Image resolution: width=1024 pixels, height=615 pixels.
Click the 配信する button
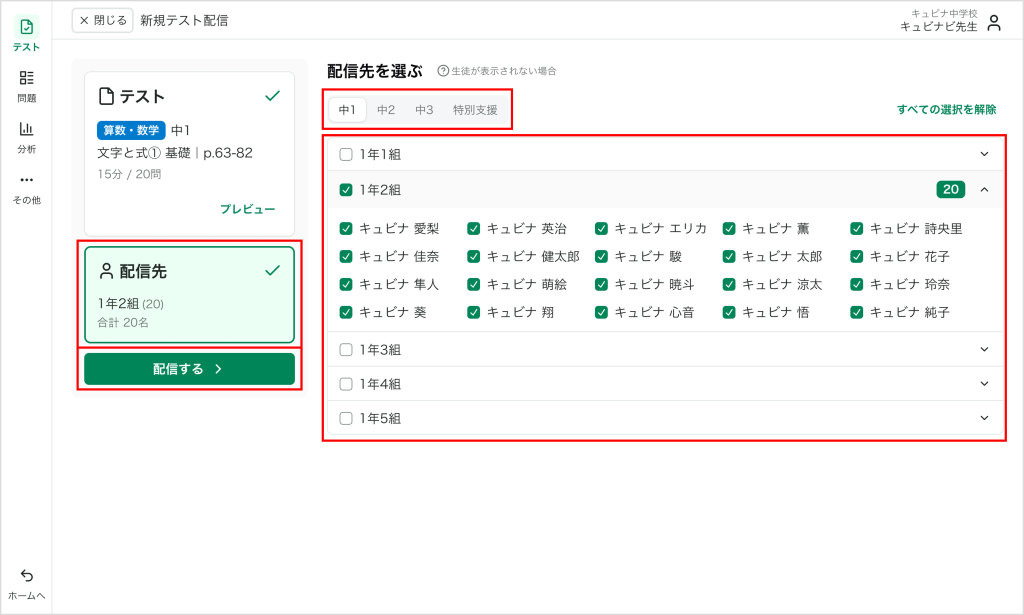(189, 369)
